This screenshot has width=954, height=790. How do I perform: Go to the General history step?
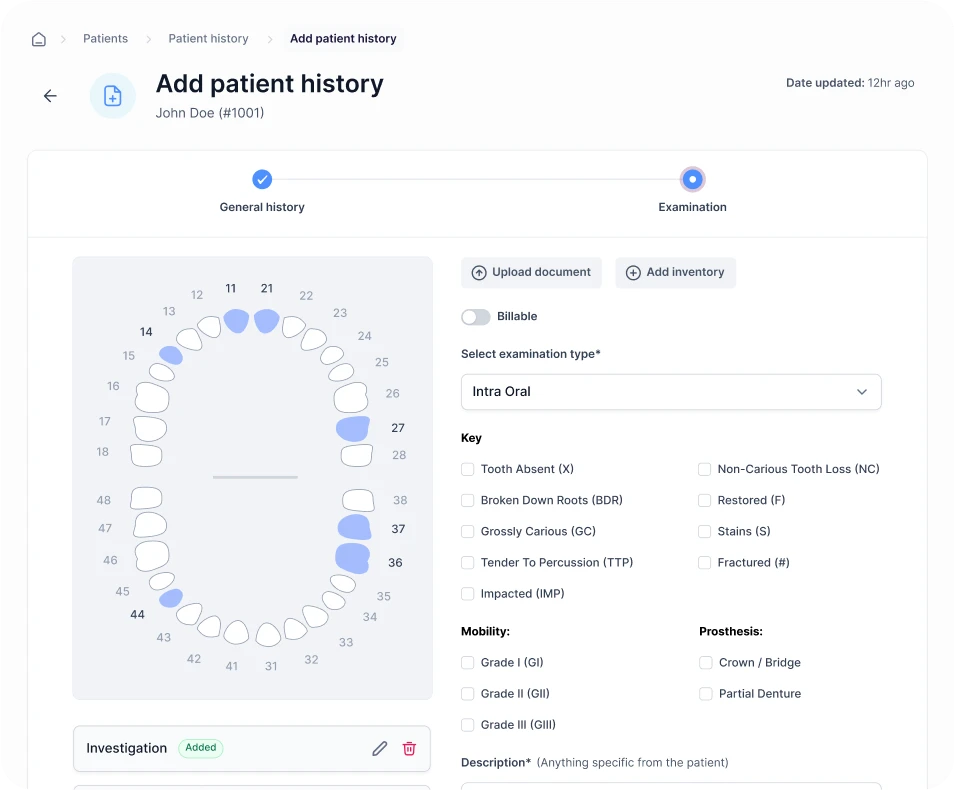(x=262, y=180)
